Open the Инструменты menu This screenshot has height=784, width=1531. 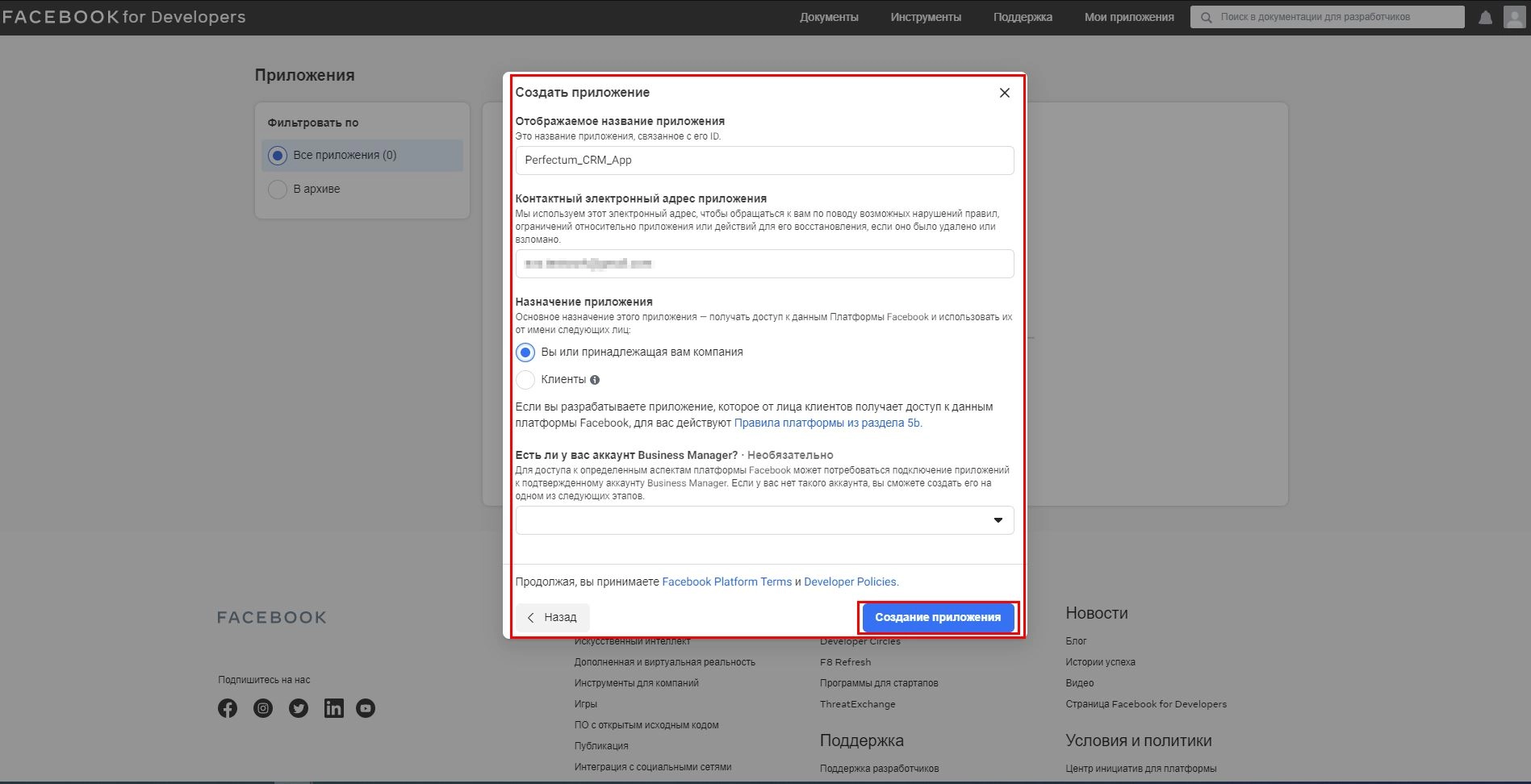click(x=926, y=17)
